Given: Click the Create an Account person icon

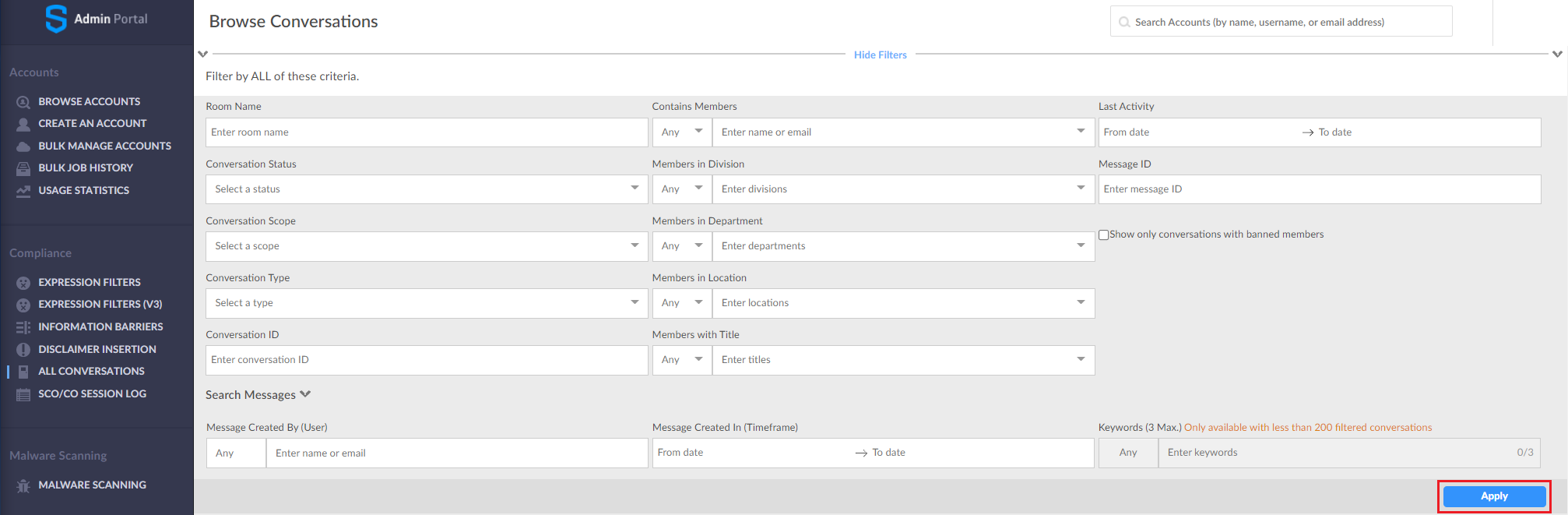Looking at the screenshot, I should (23, 124).
